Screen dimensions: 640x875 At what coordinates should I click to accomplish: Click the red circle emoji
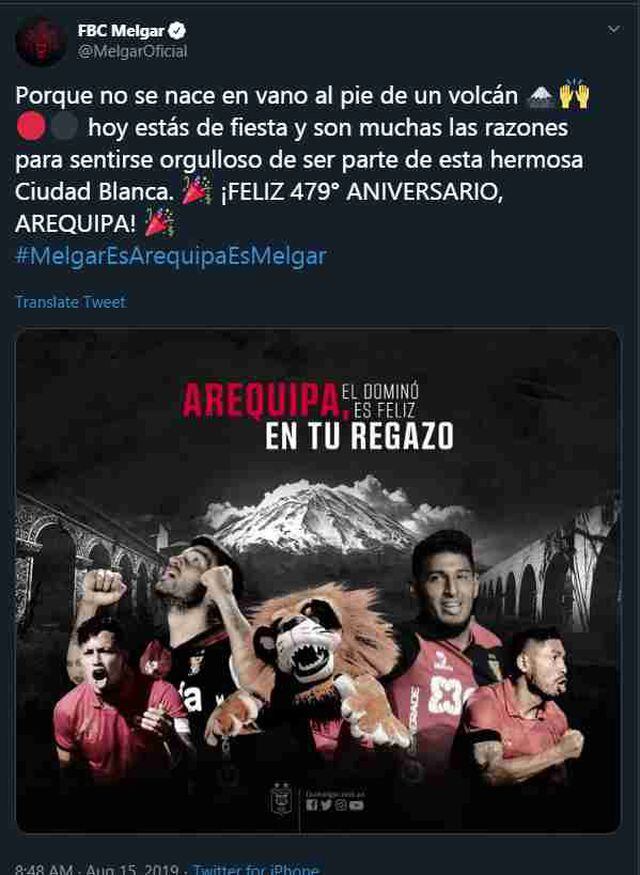(31, 127)
